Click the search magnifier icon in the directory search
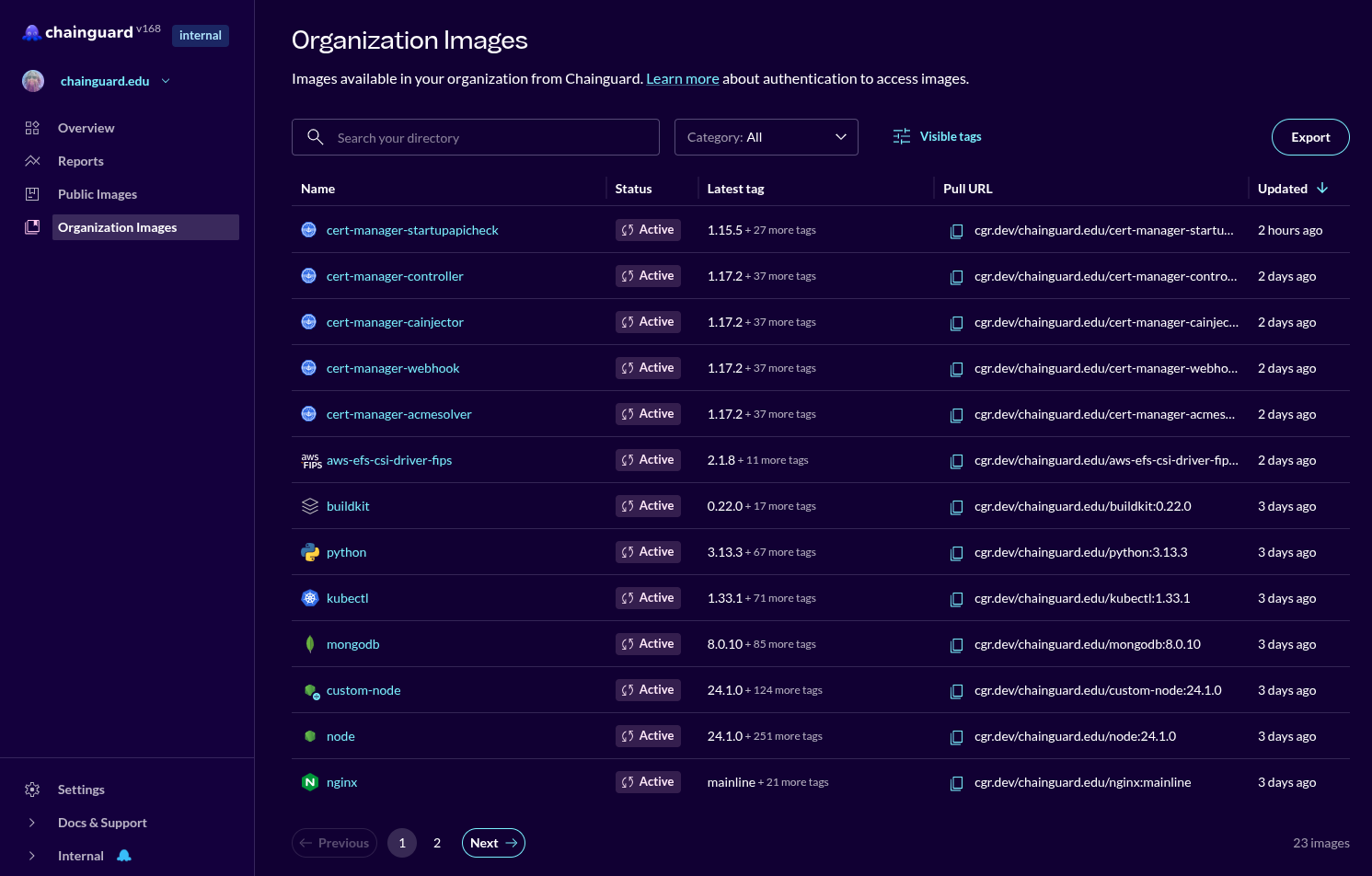This screenshot has width=1372, height=876. [316, 136]
